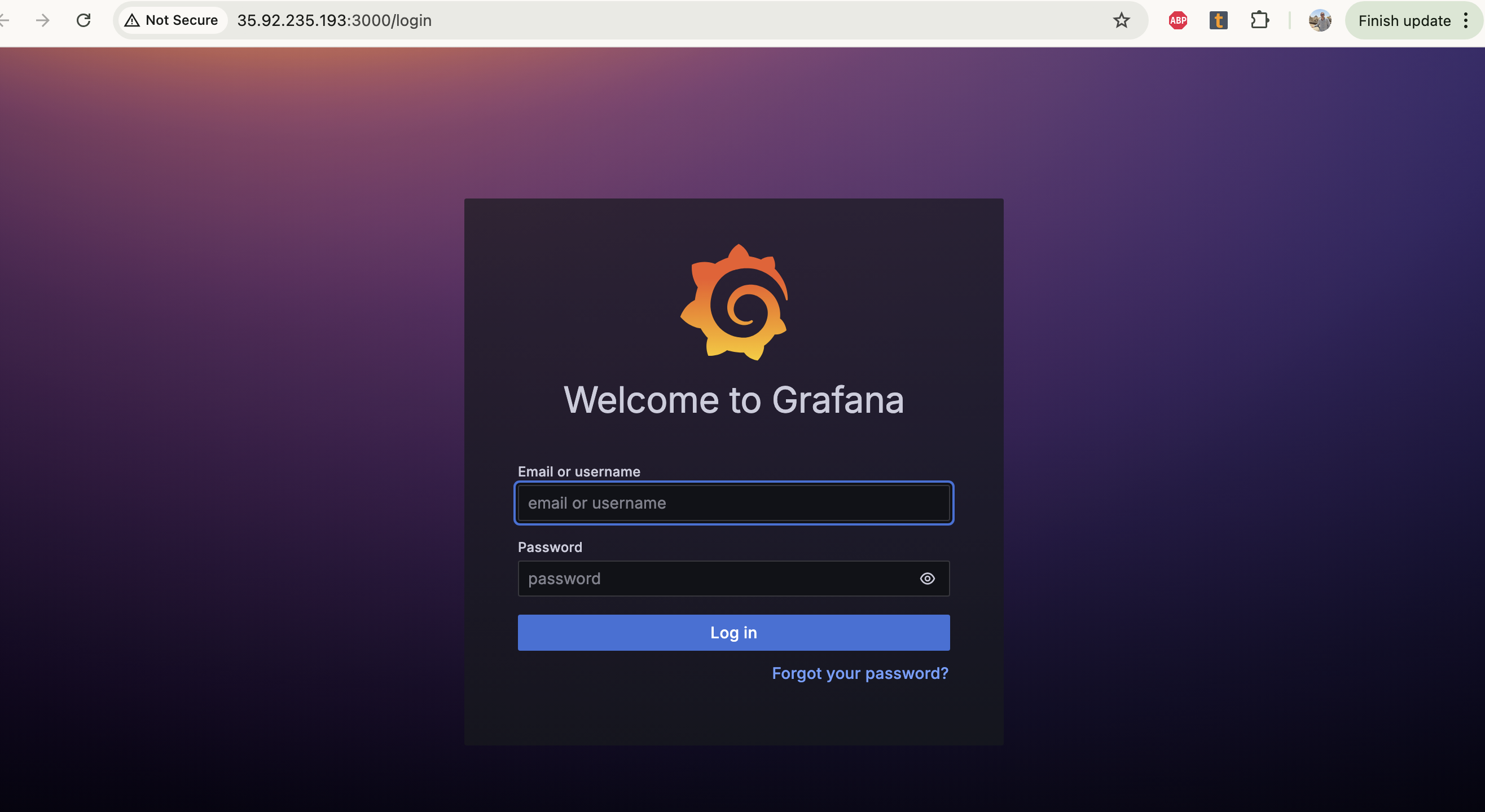Focus the email or username field
The height and width of the screenshot is (812, 1485).
click(x=733, y=503)
